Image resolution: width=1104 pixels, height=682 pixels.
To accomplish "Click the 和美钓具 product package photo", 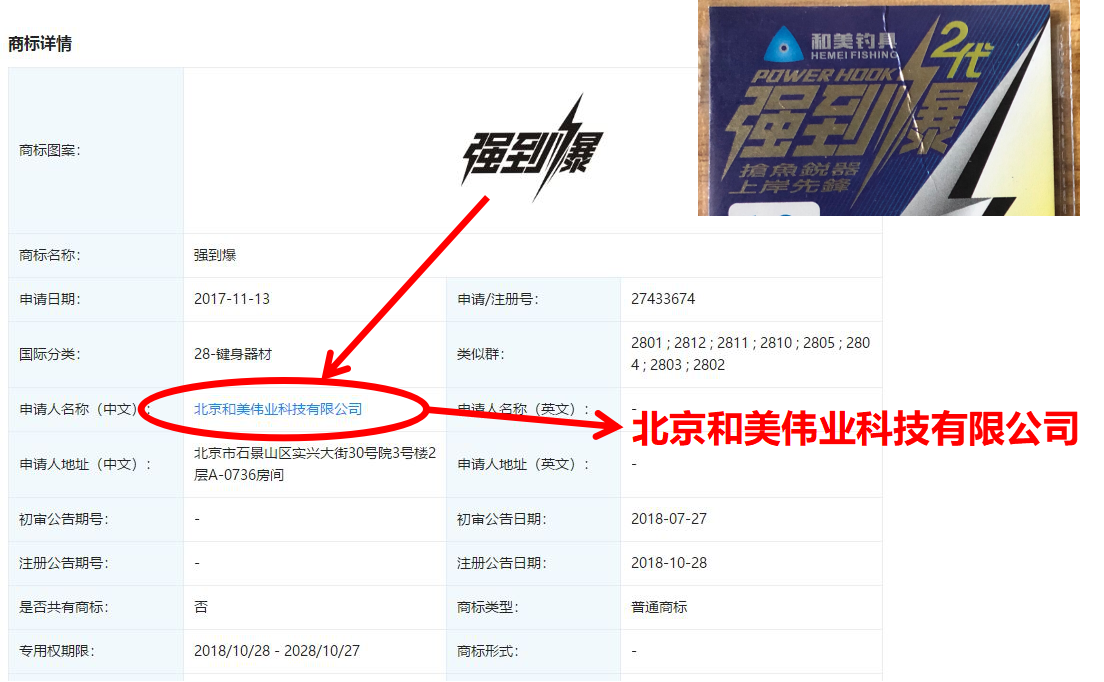I will [889, 108].
